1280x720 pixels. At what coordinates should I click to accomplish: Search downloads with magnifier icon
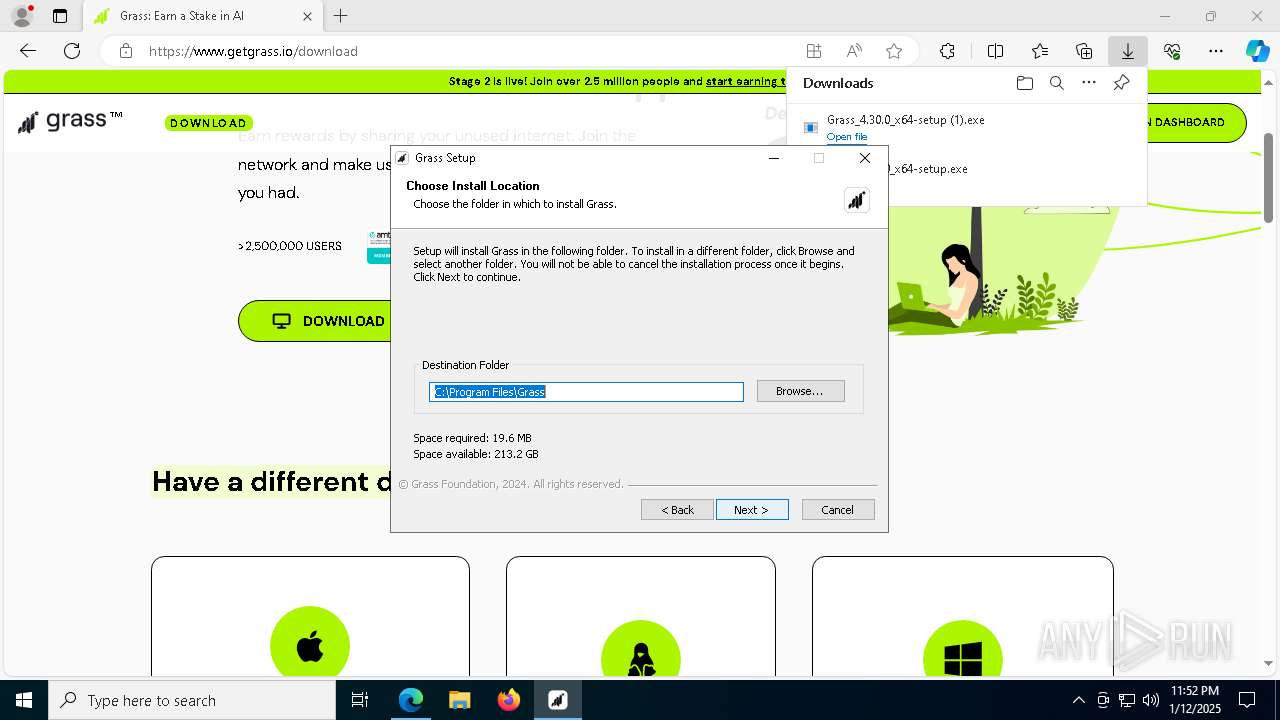click(1056, 83)
